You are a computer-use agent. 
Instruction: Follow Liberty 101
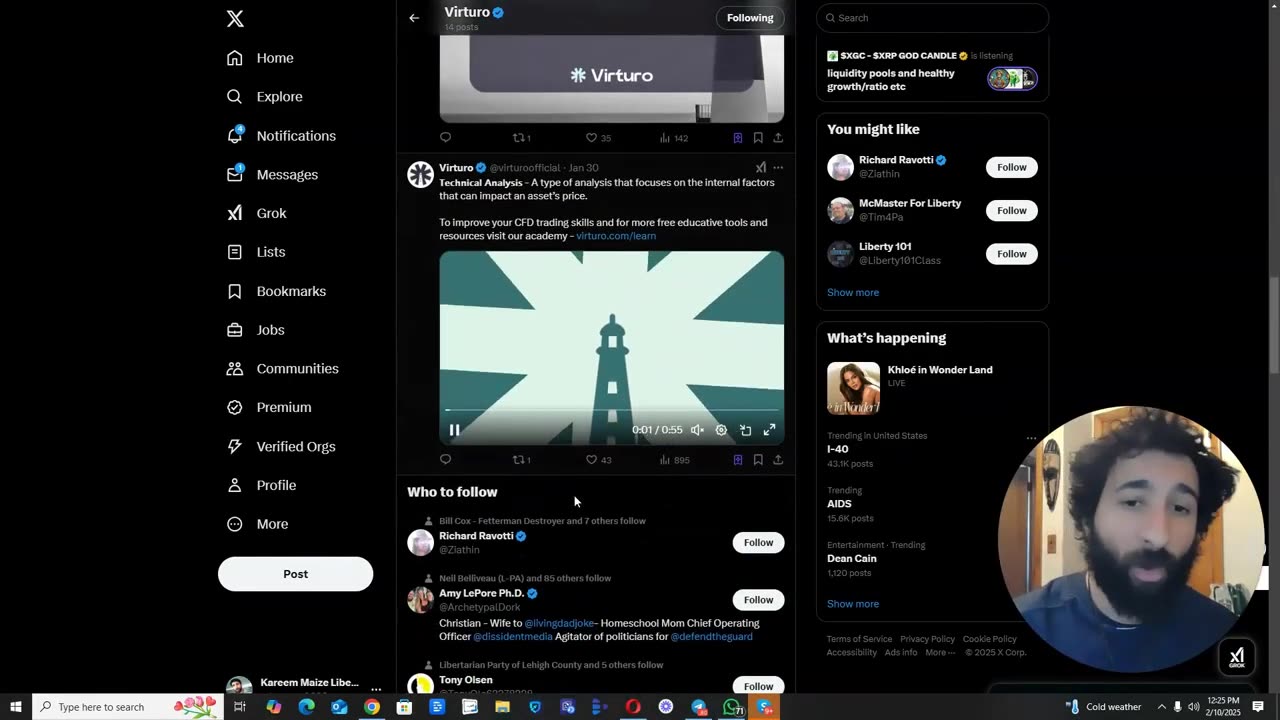pyautogui.click(x=1011, y=254)
